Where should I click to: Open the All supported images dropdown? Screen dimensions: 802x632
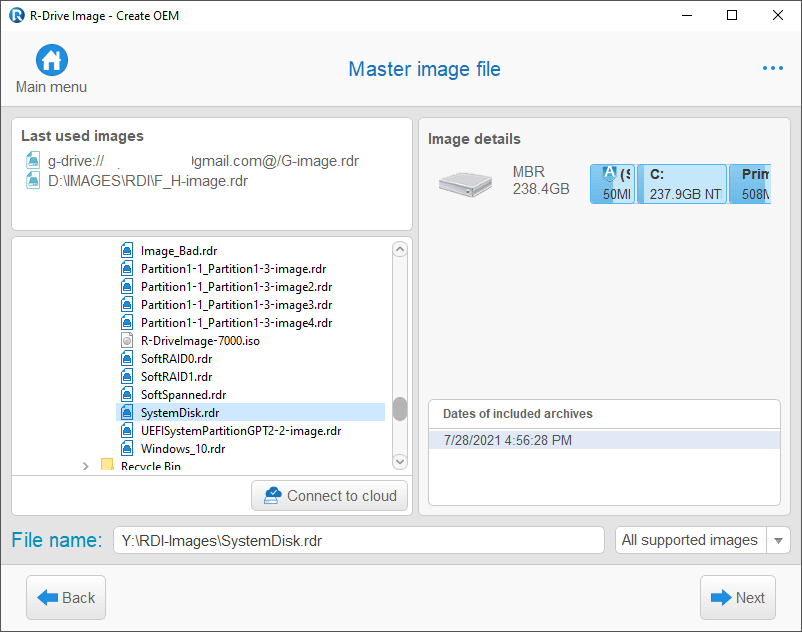[x=778, y=540]
